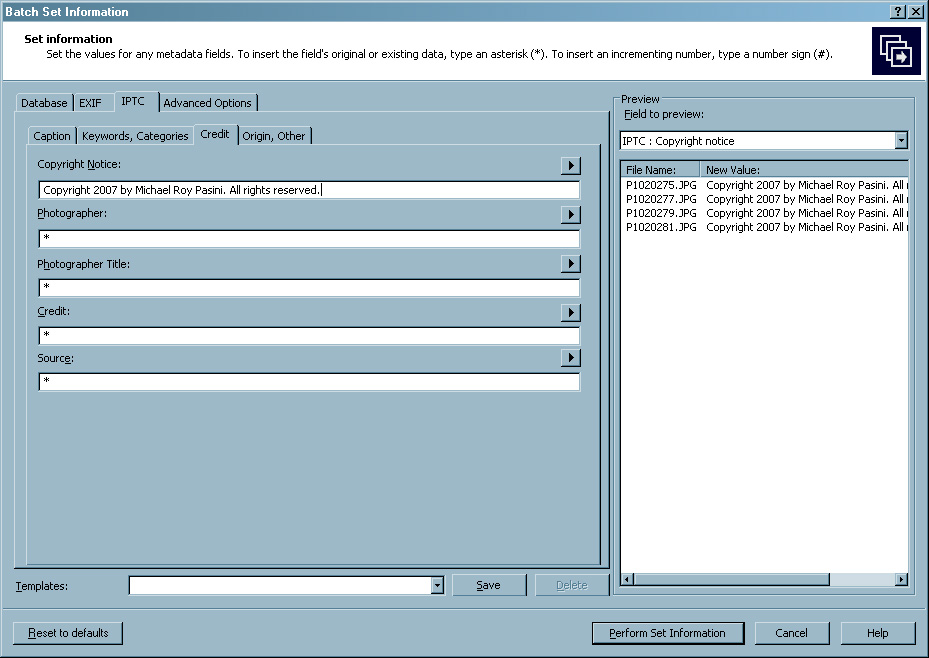Screen dimensions: 929x658
Task: Click Perform Set Information button
Action: [667, 633]
